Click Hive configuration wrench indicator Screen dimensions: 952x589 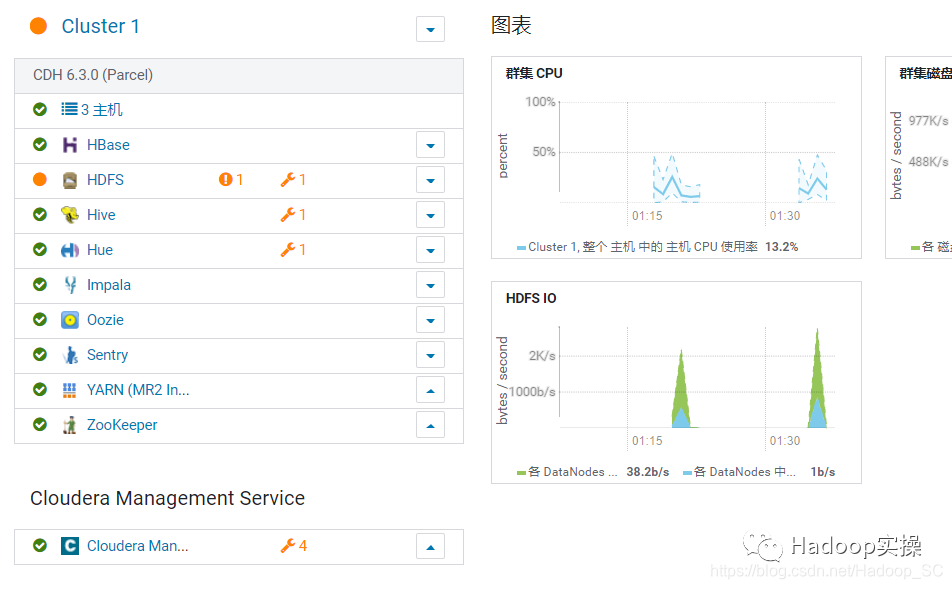293,214
